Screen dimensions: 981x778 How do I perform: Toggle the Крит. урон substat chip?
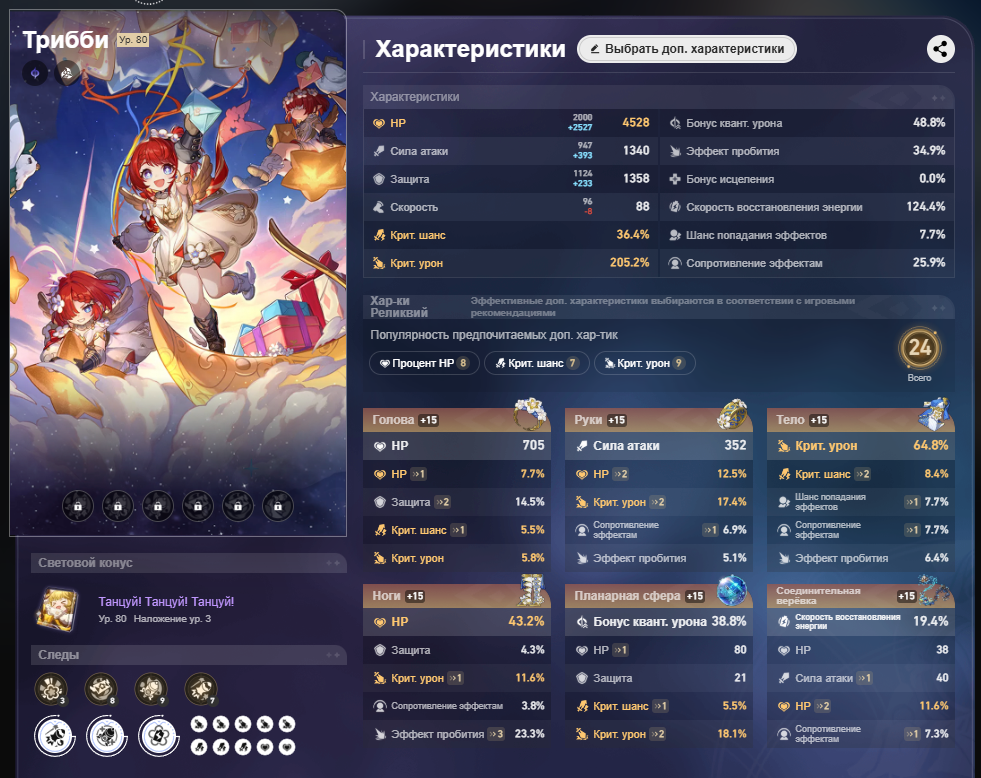644,363
